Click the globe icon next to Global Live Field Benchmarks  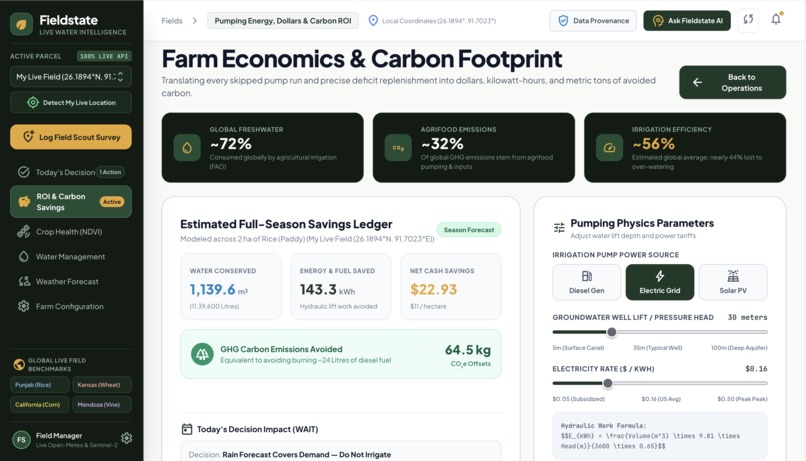point(19,364)
